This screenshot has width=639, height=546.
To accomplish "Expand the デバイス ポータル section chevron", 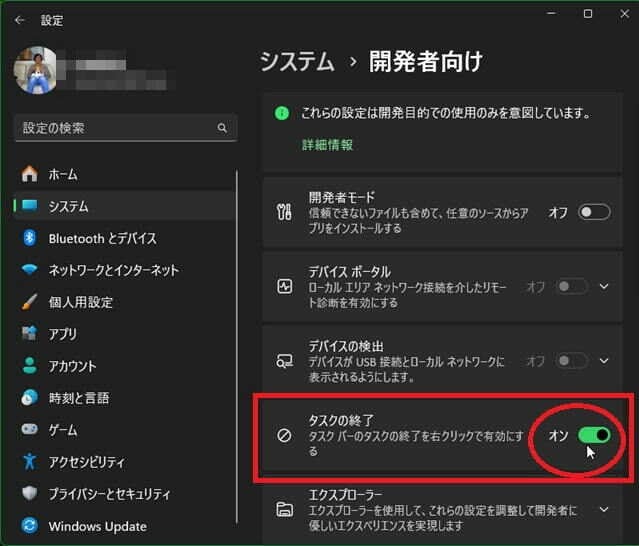I will [x=604, y=287].
